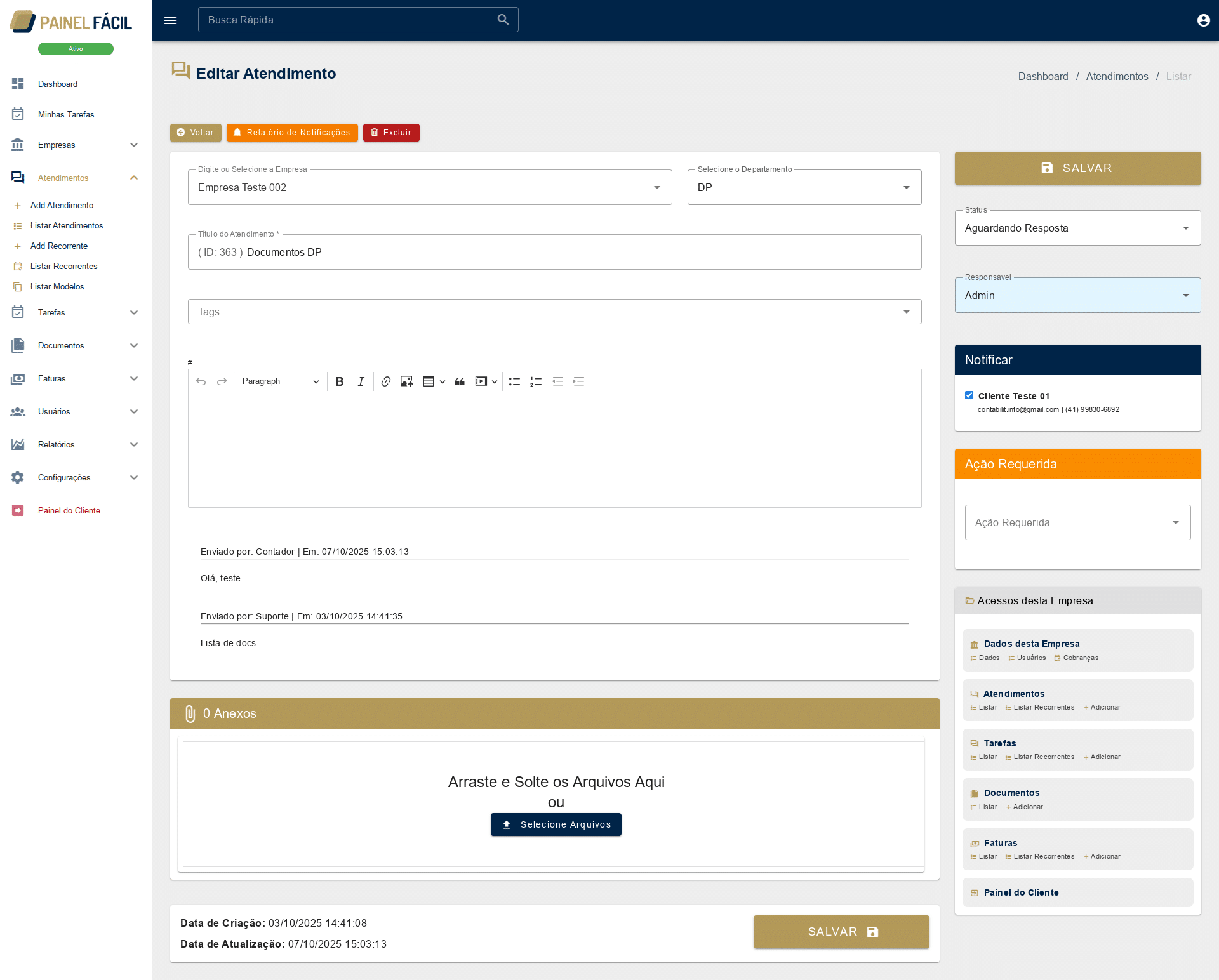This screenshot has width=1219, height=980.
Task: Click the insert image icon
Action: [x=406, y=381]
